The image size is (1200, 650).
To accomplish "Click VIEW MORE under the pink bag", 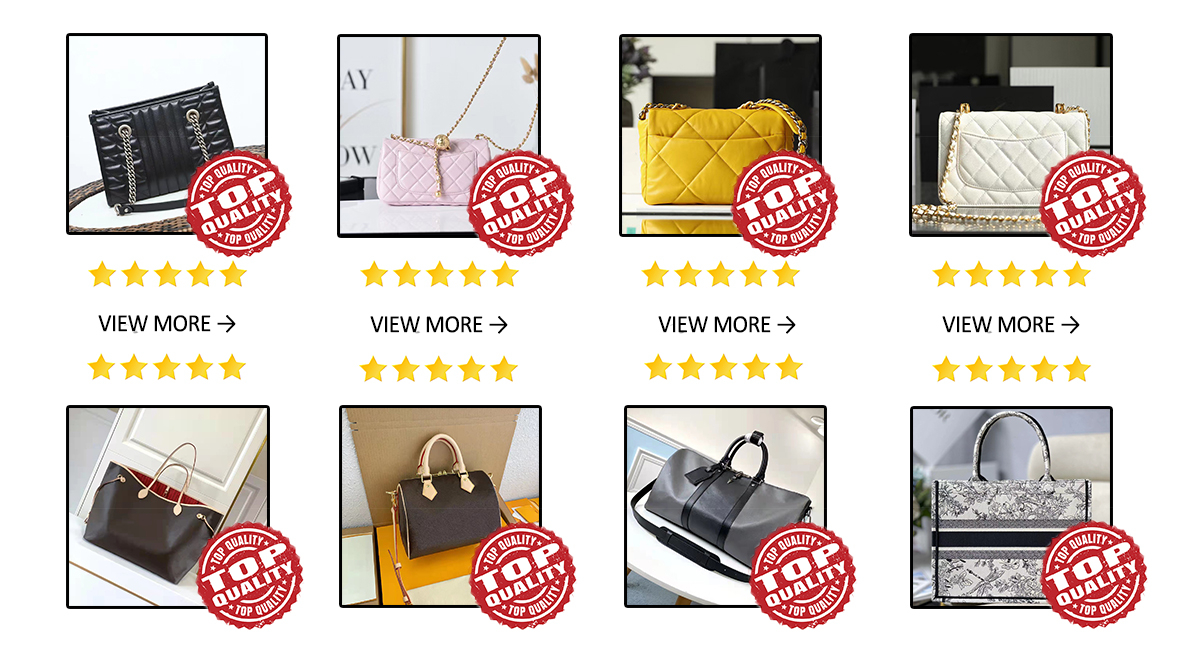I will (x=439, y=325).
